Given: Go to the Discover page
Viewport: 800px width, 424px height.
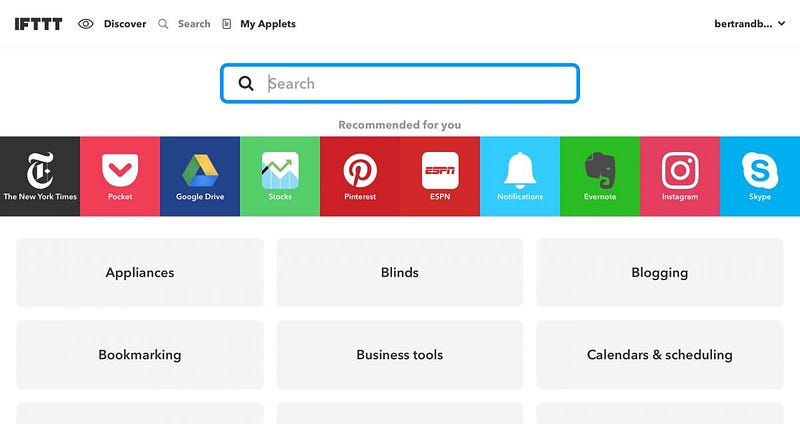Looking at the screenshot, I should click(x=125, y=24).
